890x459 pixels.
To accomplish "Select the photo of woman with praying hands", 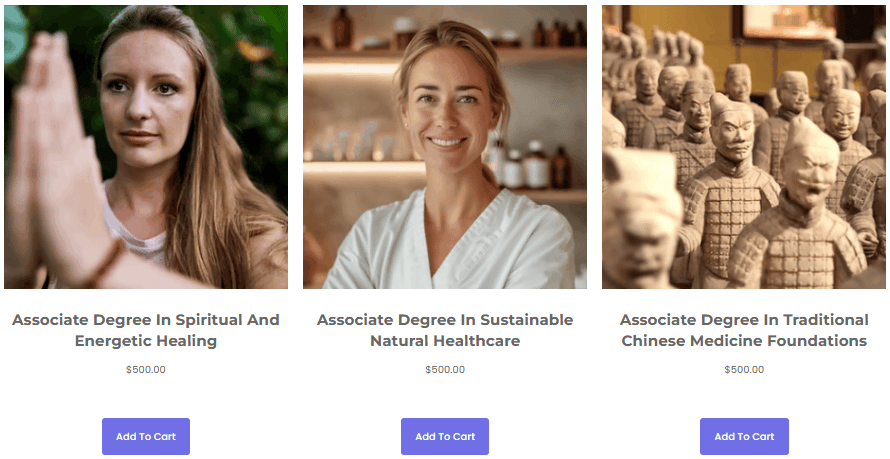I will point(146,147).
